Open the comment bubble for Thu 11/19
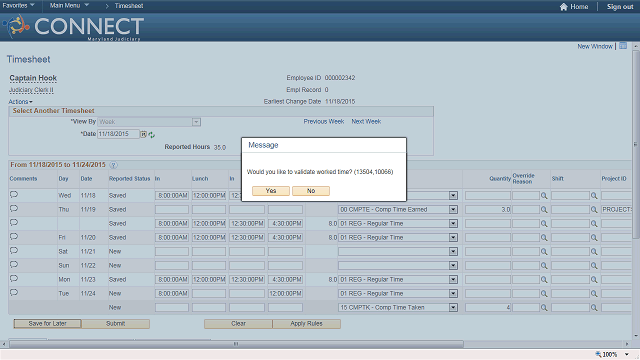The width and height of the screenshot is (640, 360). [x=14, y=209]
